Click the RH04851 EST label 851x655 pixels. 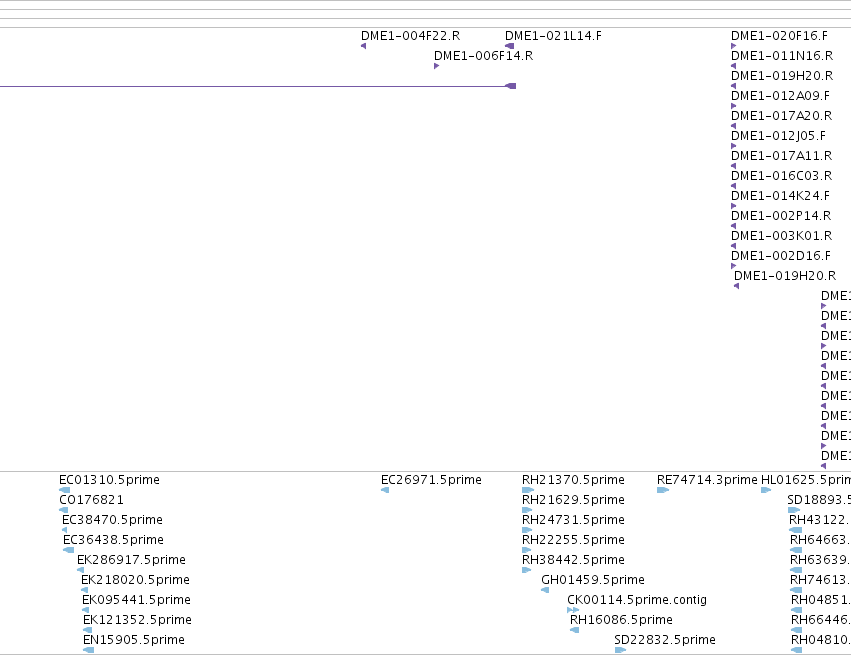point(821,600)
